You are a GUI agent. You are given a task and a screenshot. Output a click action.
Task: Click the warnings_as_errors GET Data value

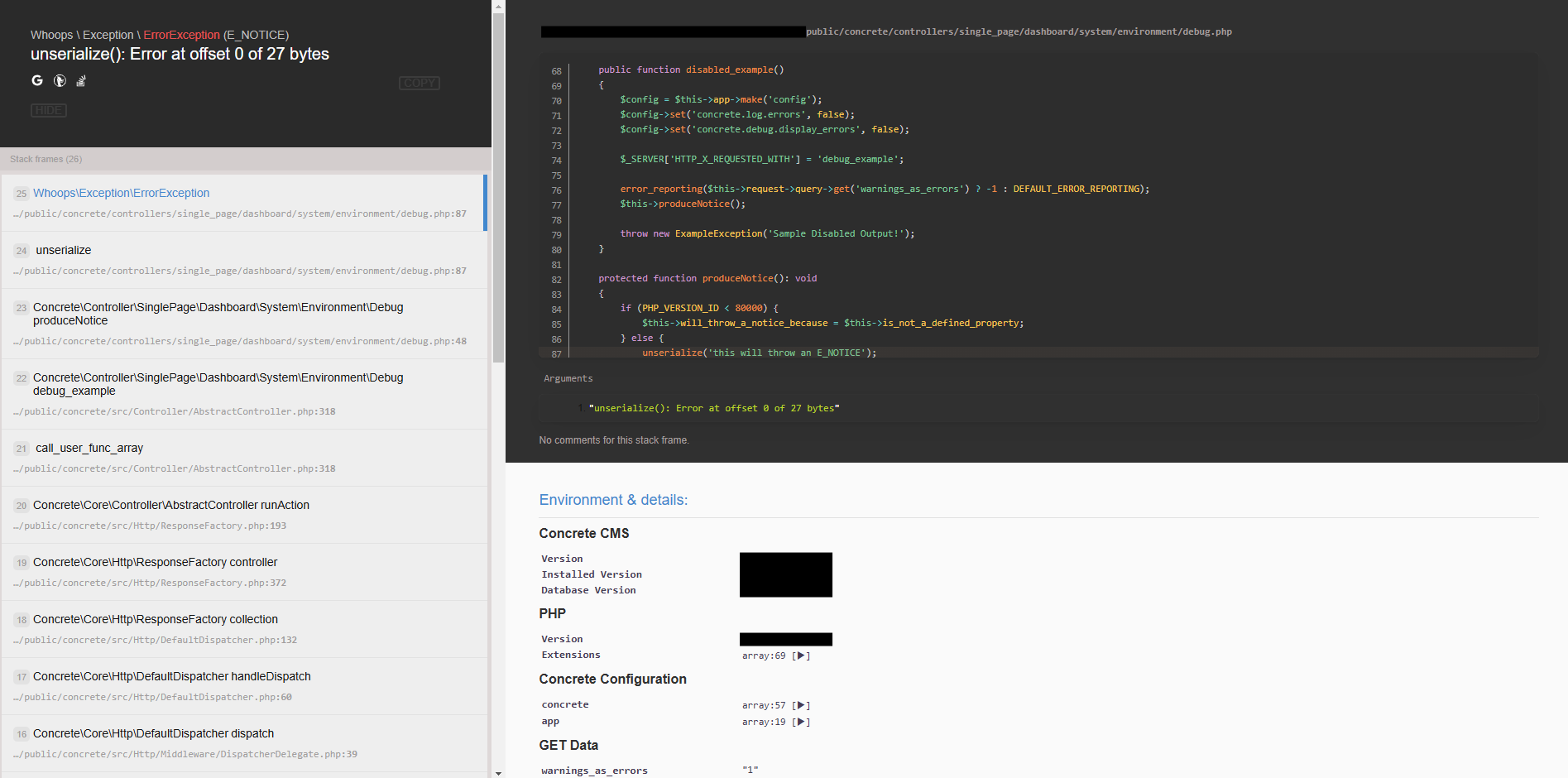pyautogui.click(x=750, y=770)
